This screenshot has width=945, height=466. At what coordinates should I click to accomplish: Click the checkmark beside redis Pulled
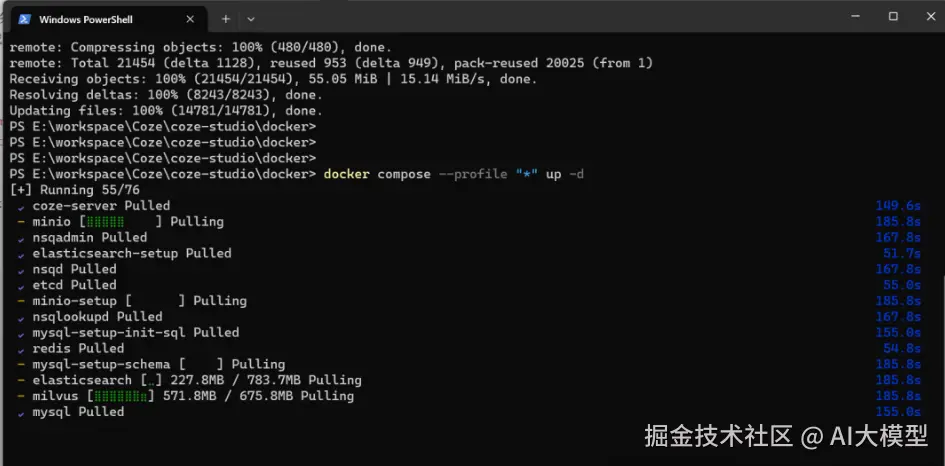pyautogui.click(x=21, y=350)
